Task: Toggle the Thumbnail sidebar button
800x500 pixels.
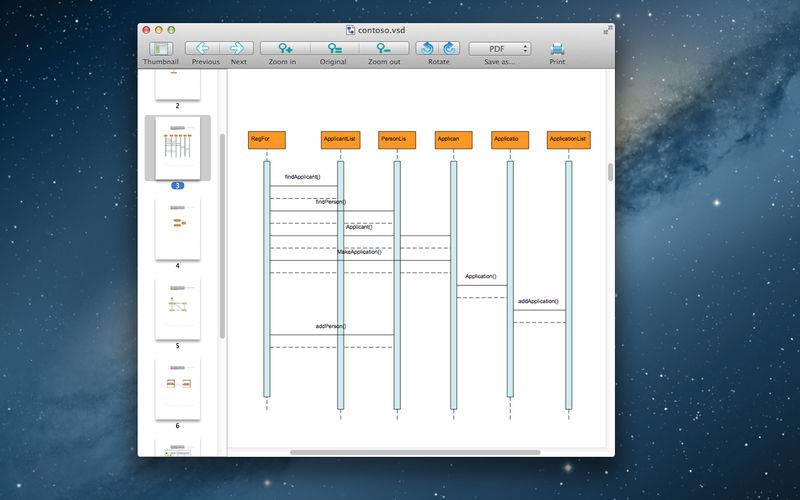Action: (x=161, y=48)
